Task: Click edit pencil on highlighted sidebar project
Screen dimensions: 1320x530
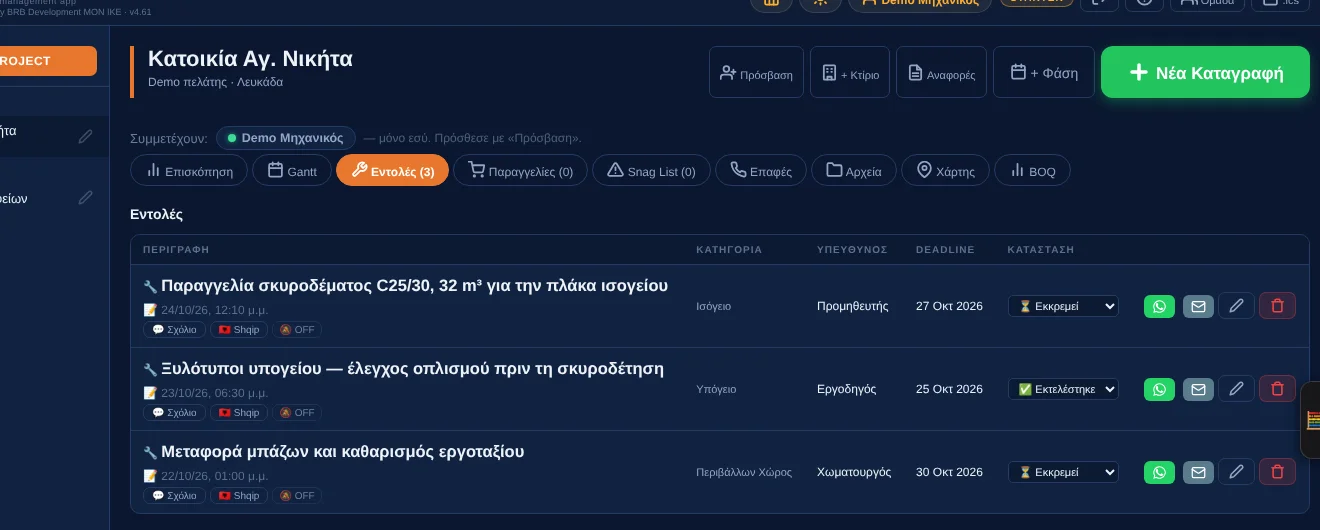Action: pos(86,136)
